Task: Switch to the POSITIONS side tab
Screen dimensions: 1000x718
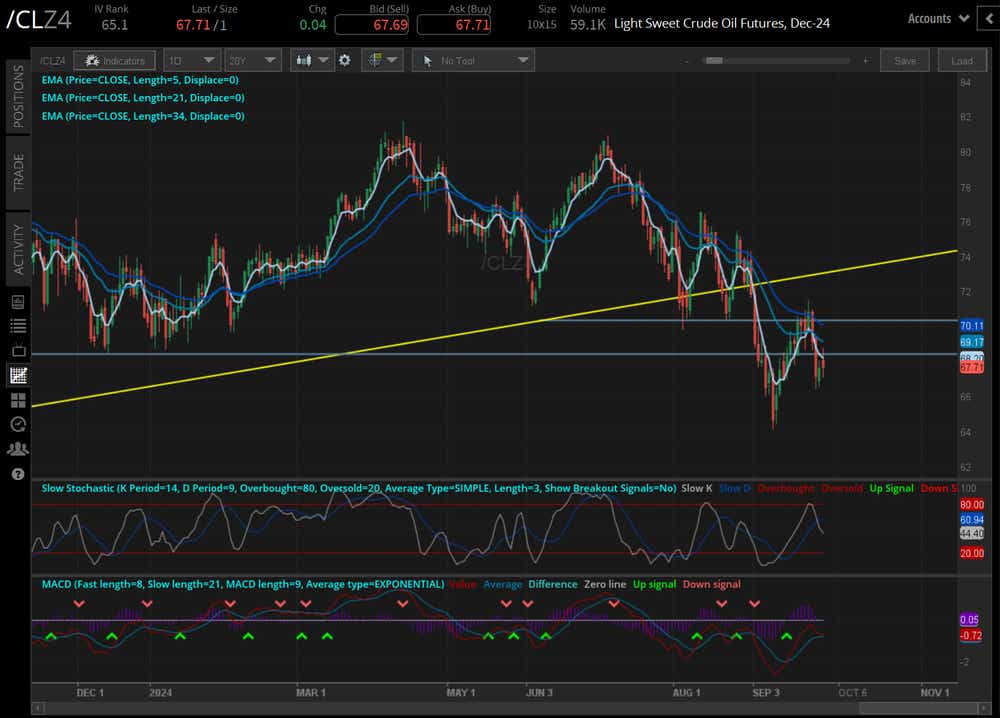Action: (18, 96)
